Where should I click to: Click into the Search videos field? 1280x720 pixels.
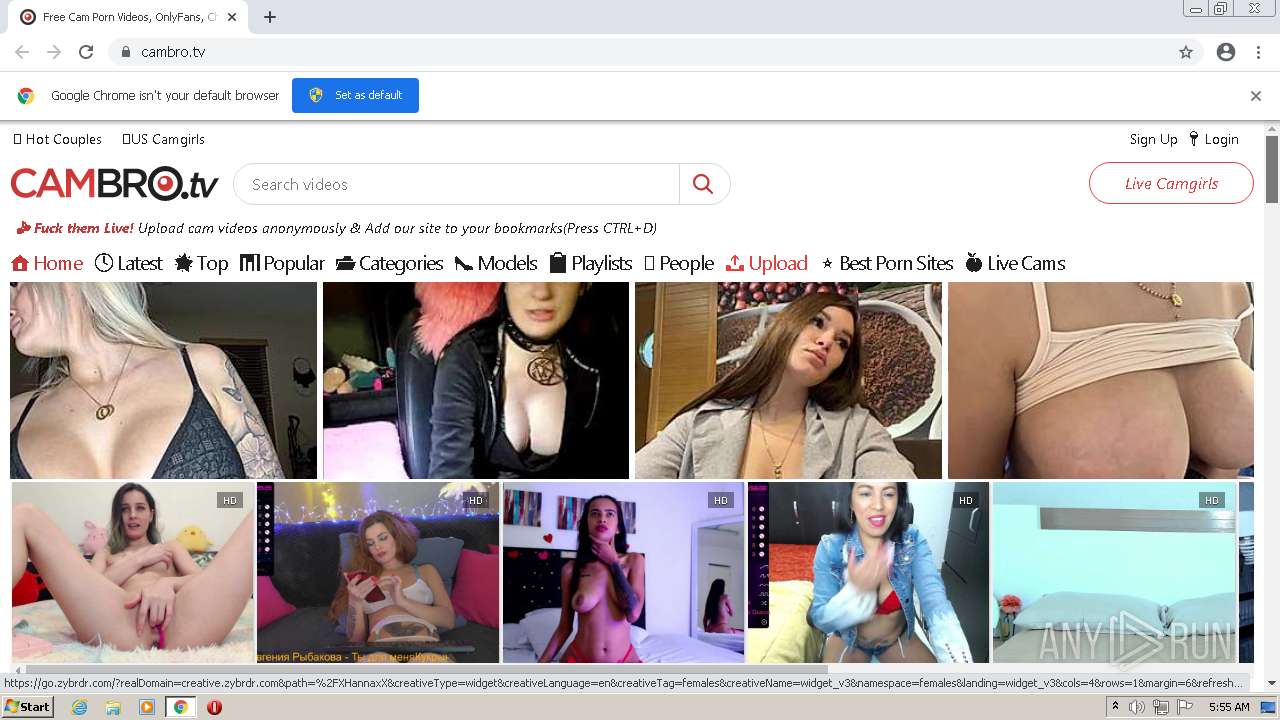click(457, 184)
